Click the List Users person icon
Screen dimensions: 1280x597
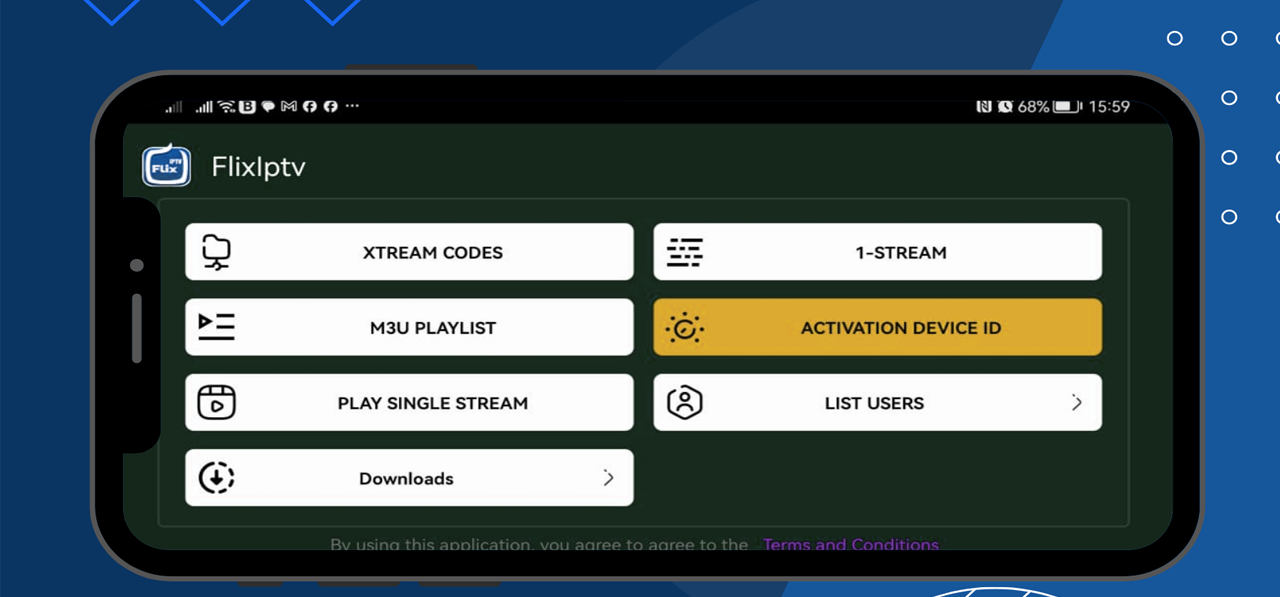685,402
